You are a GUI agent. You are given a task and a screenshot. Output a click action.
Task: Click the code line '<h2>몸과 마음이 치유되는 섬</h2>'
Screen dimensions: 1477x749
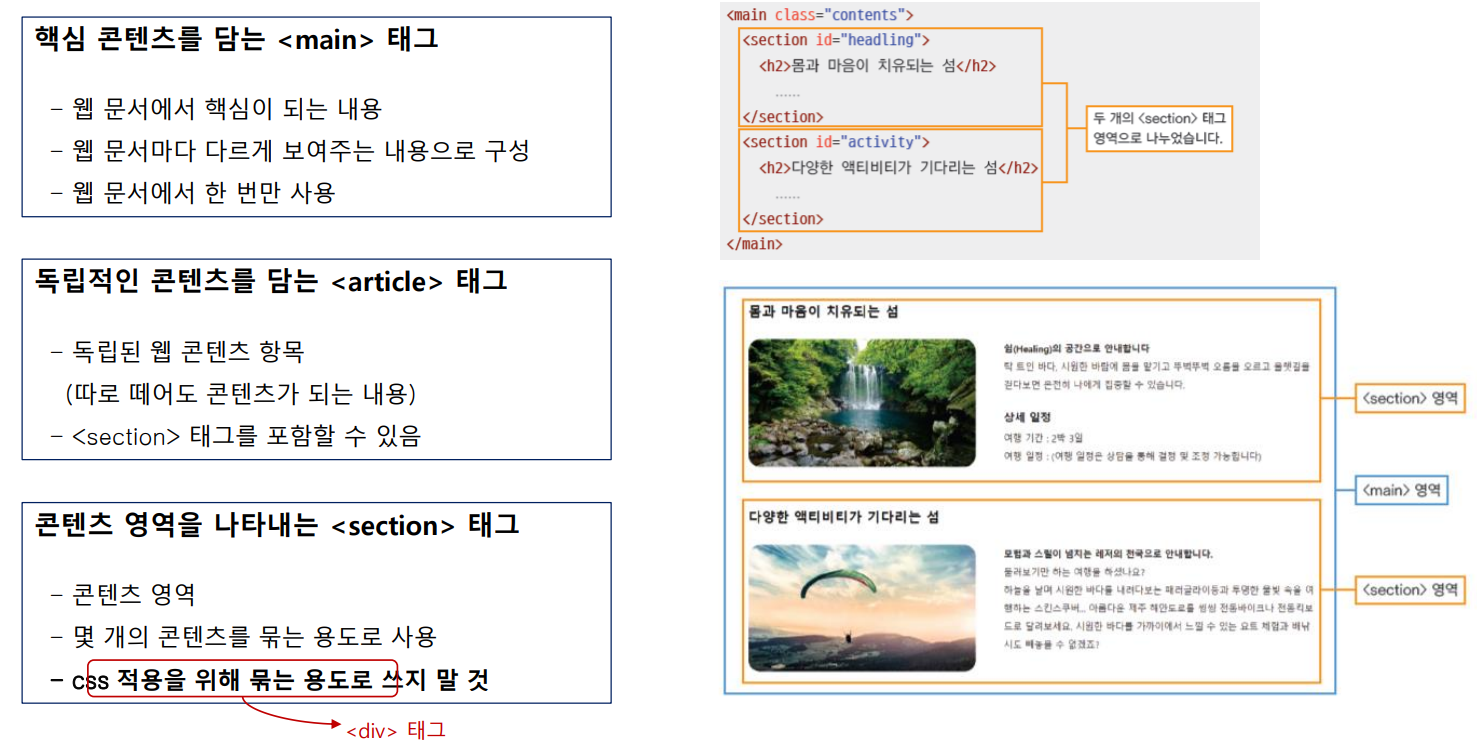[x=878, y=66]
